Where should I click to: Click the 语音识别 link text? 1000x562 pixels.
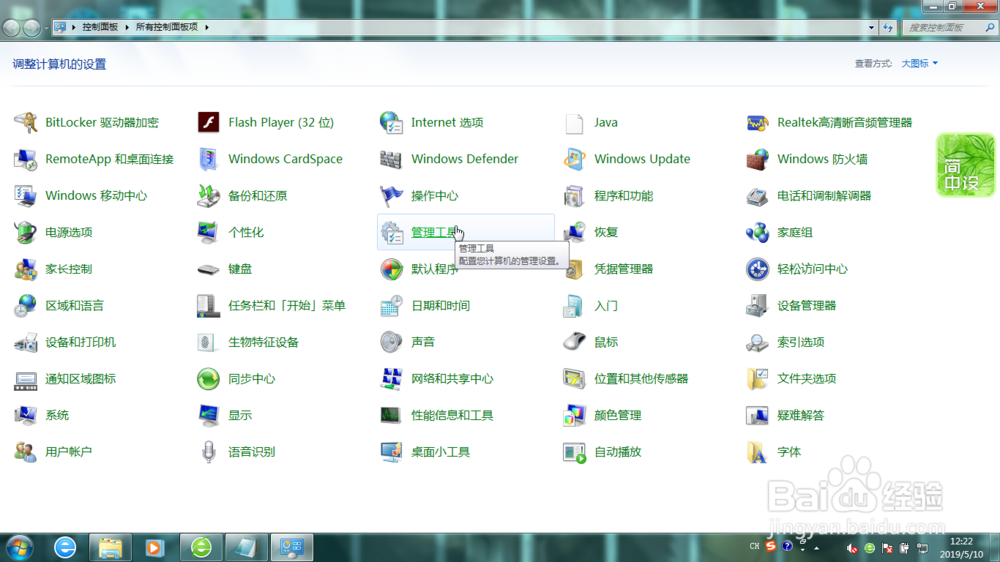pyautogui.click(x=251, y=452)
